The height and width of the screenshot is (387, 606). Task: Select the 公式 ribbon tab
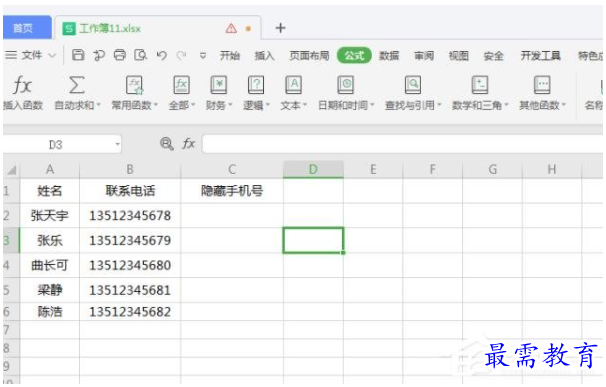[354, 56]
